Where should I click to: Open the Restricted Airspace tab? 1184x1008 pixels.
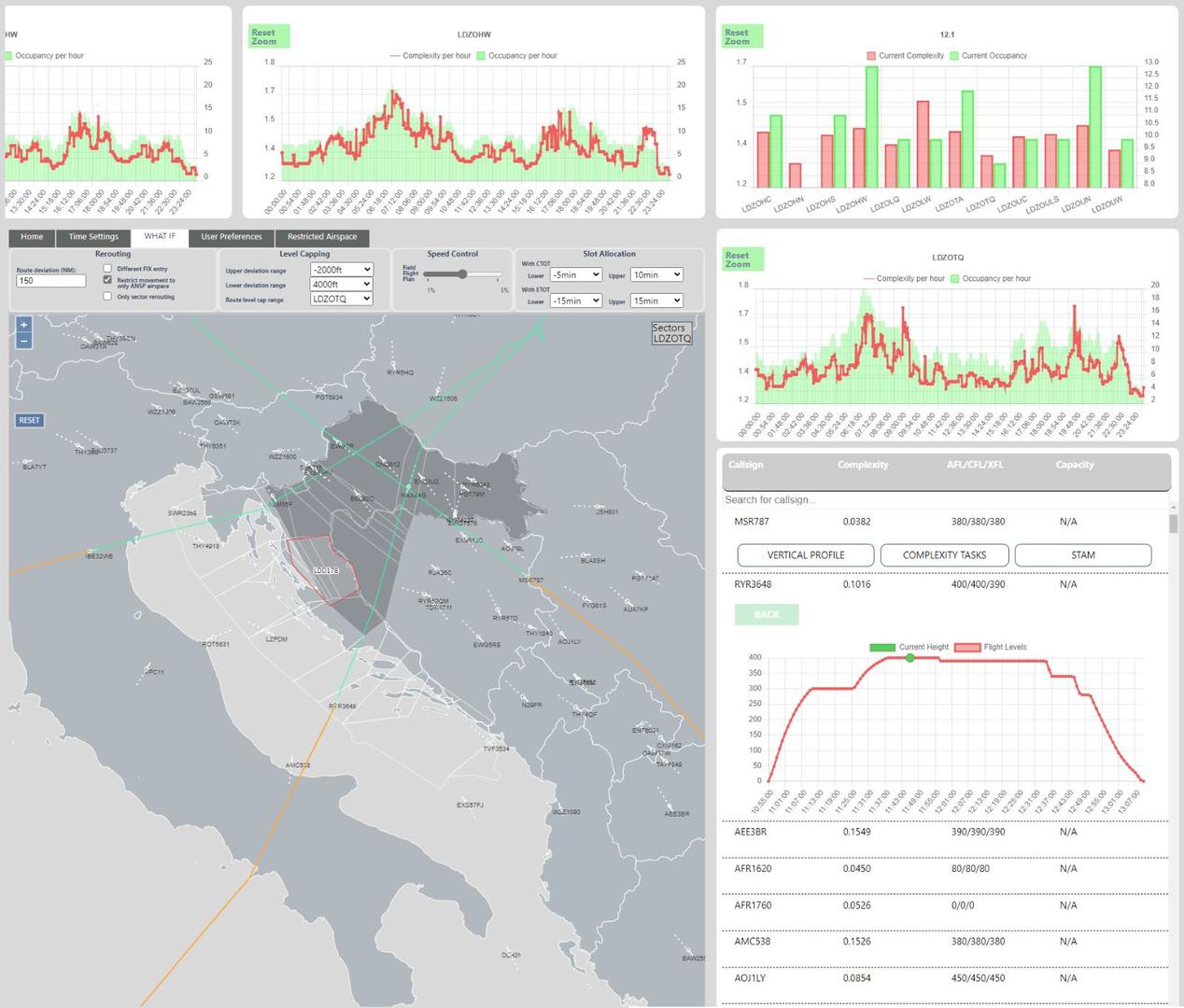[x=322, y=237]
